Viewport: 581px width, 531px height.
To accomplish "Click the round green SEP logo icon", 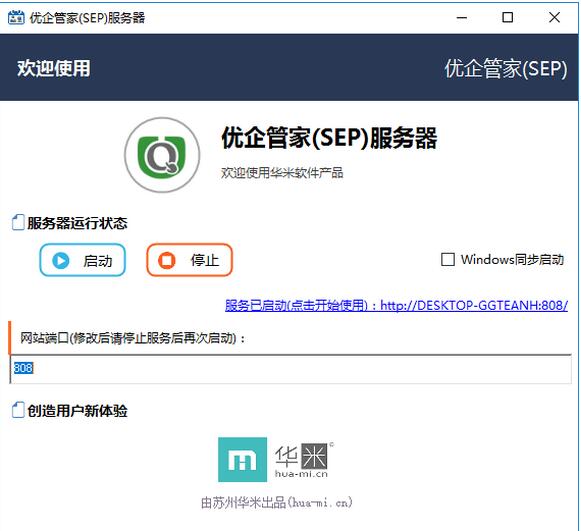I will pos(162,155).
